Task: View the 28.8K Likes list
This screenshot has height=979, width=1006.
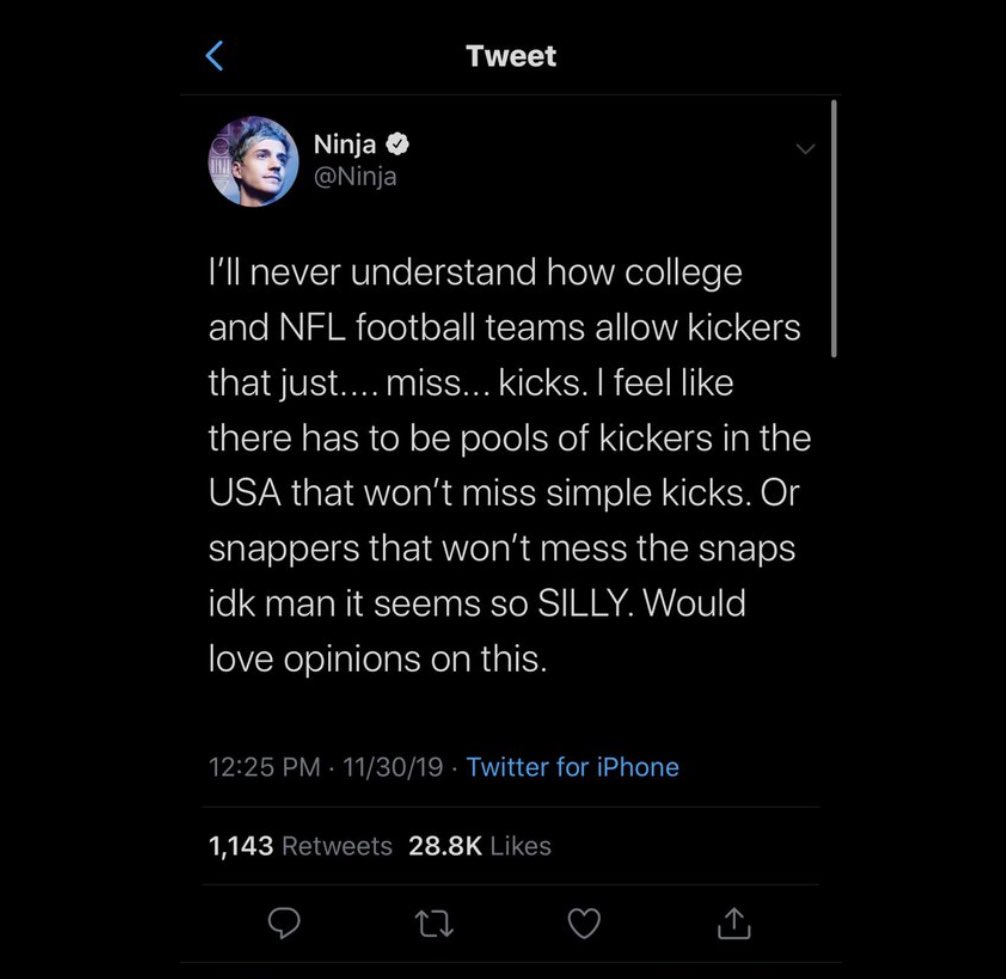Action: click(480, 846)
